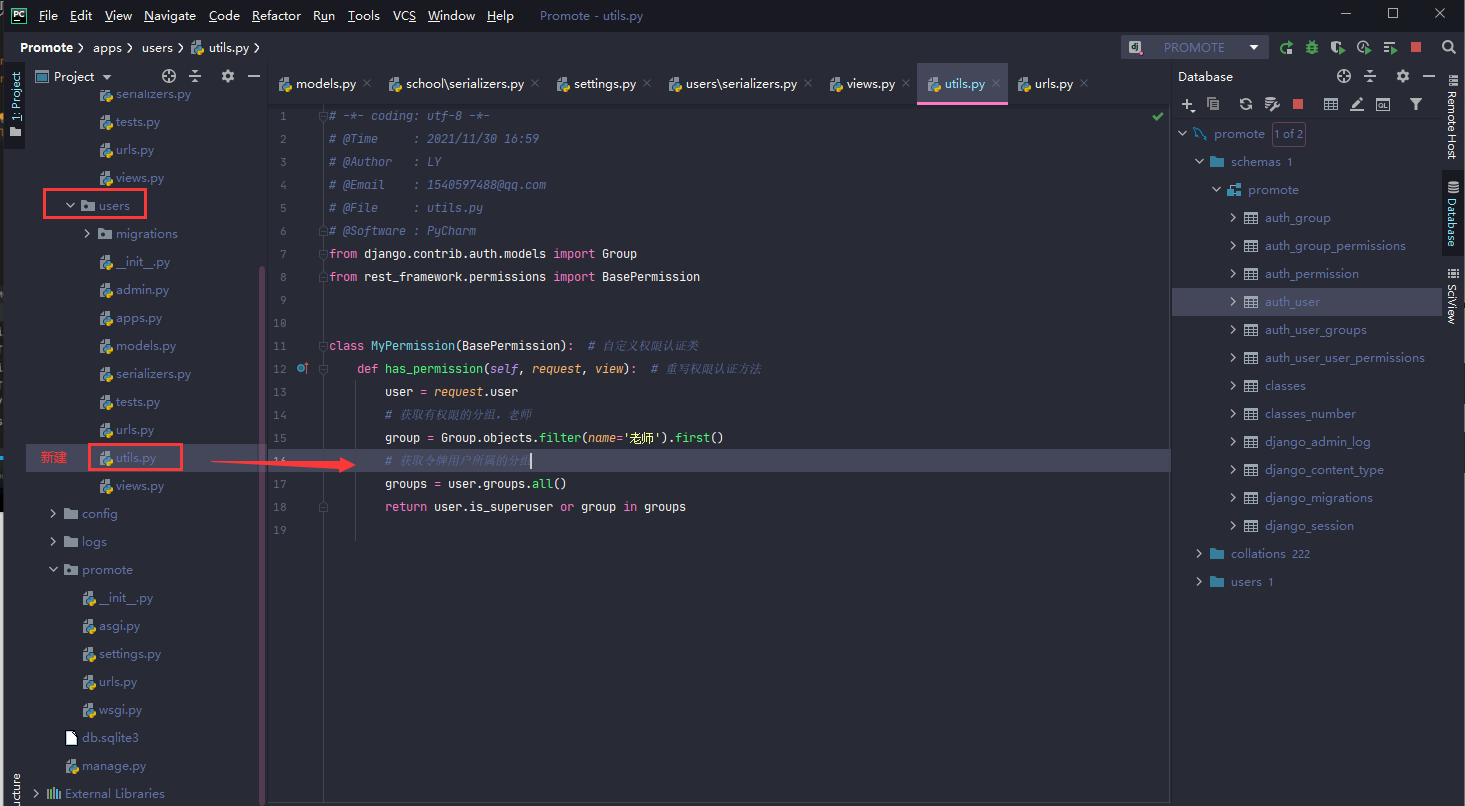1465x806 pixels.
Task: Switch to urls.py editor tab
Action: [1053, 84]
